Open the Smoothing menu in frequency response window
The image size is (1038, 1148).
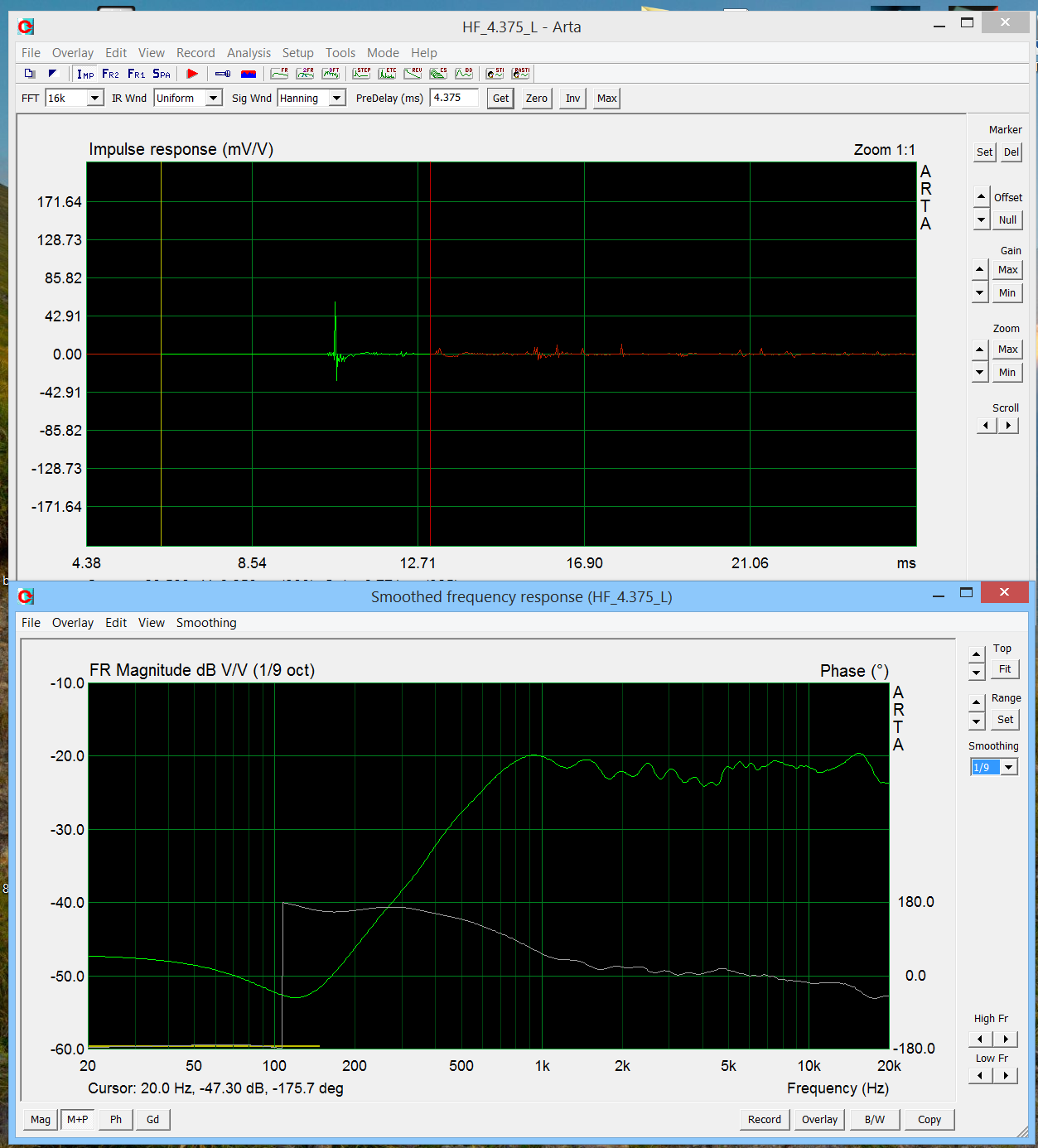point(206,623)
